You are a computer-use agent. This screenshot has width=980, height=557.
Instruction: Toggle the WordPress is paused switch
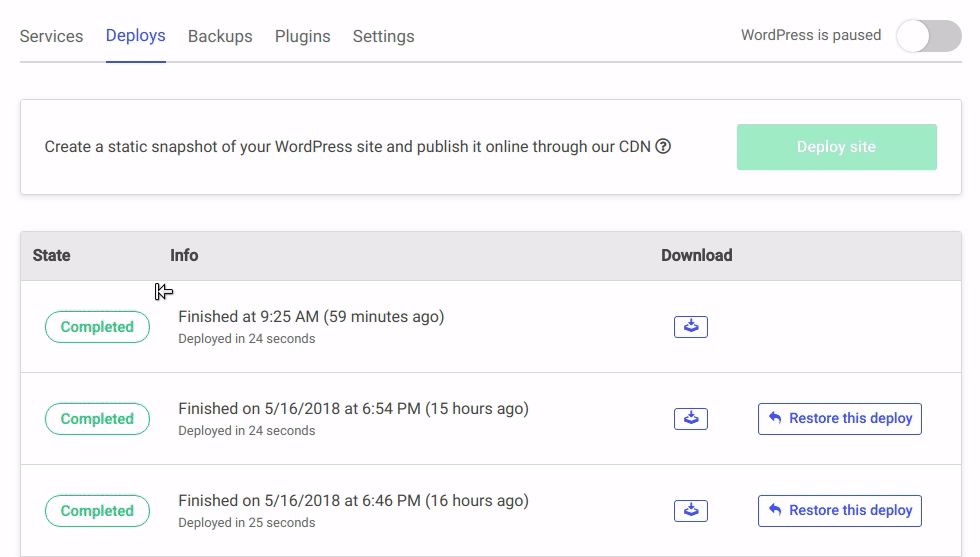pyautogui.click(x=928, y=36)
